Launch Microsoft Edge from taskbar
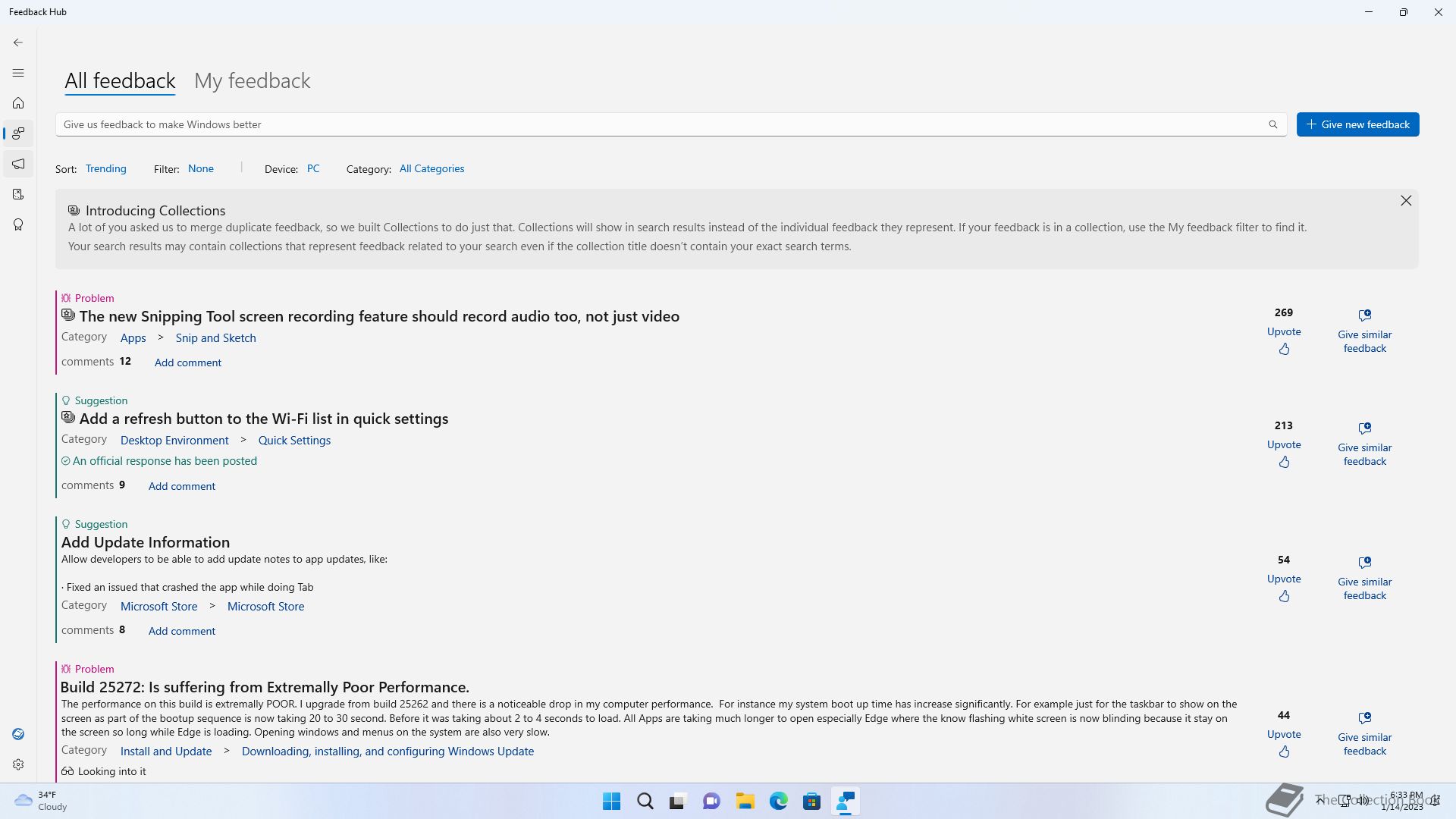Screen dimensions: 1456x819 [779, 802]
